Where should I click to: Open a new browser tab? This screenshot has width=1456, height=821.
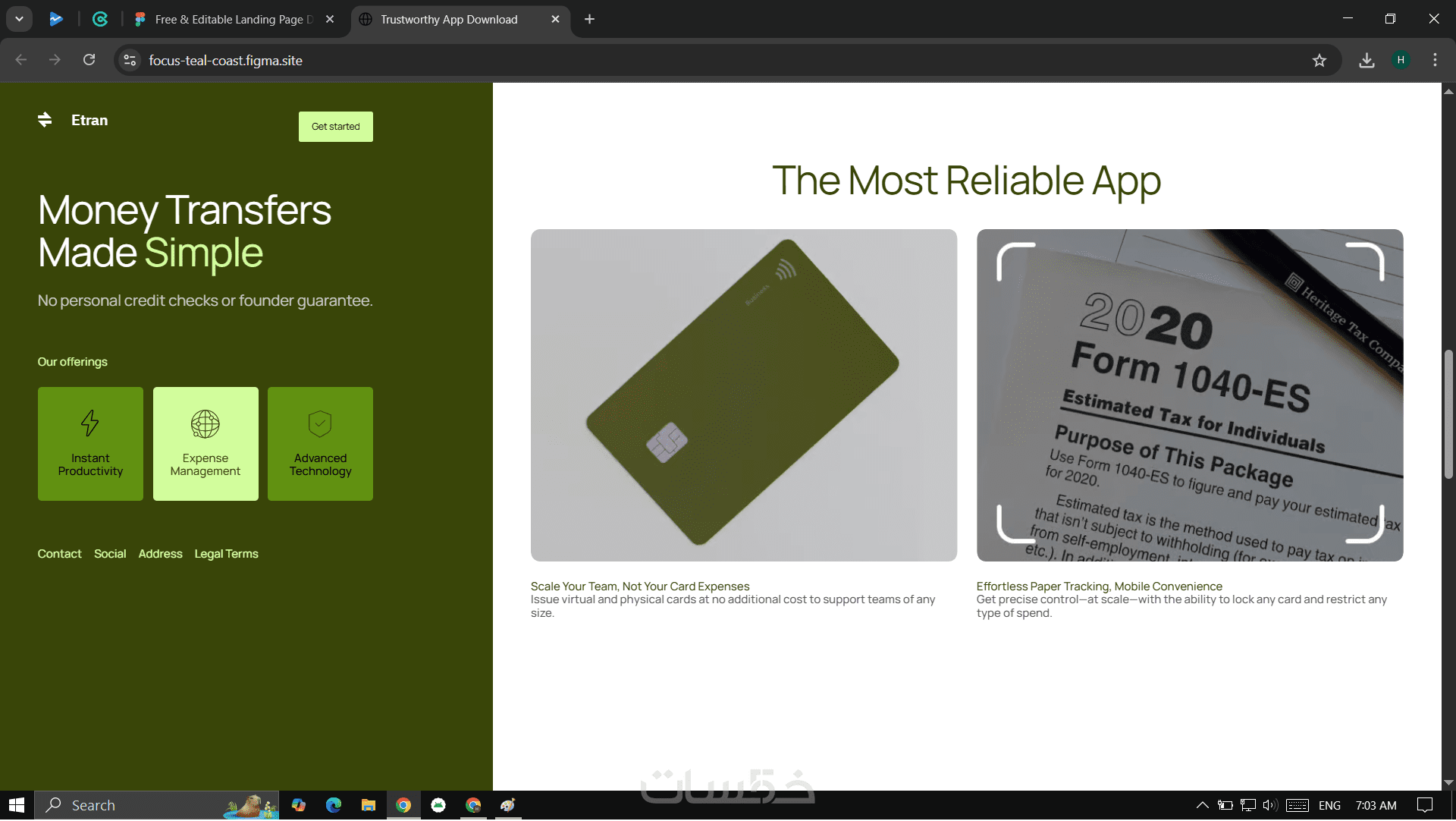589,20
